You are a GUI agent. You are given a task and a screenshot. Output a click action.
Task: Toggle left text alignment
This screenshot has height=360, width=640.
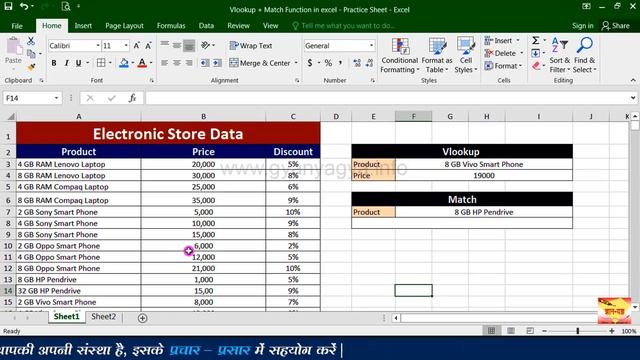[164, 63]
